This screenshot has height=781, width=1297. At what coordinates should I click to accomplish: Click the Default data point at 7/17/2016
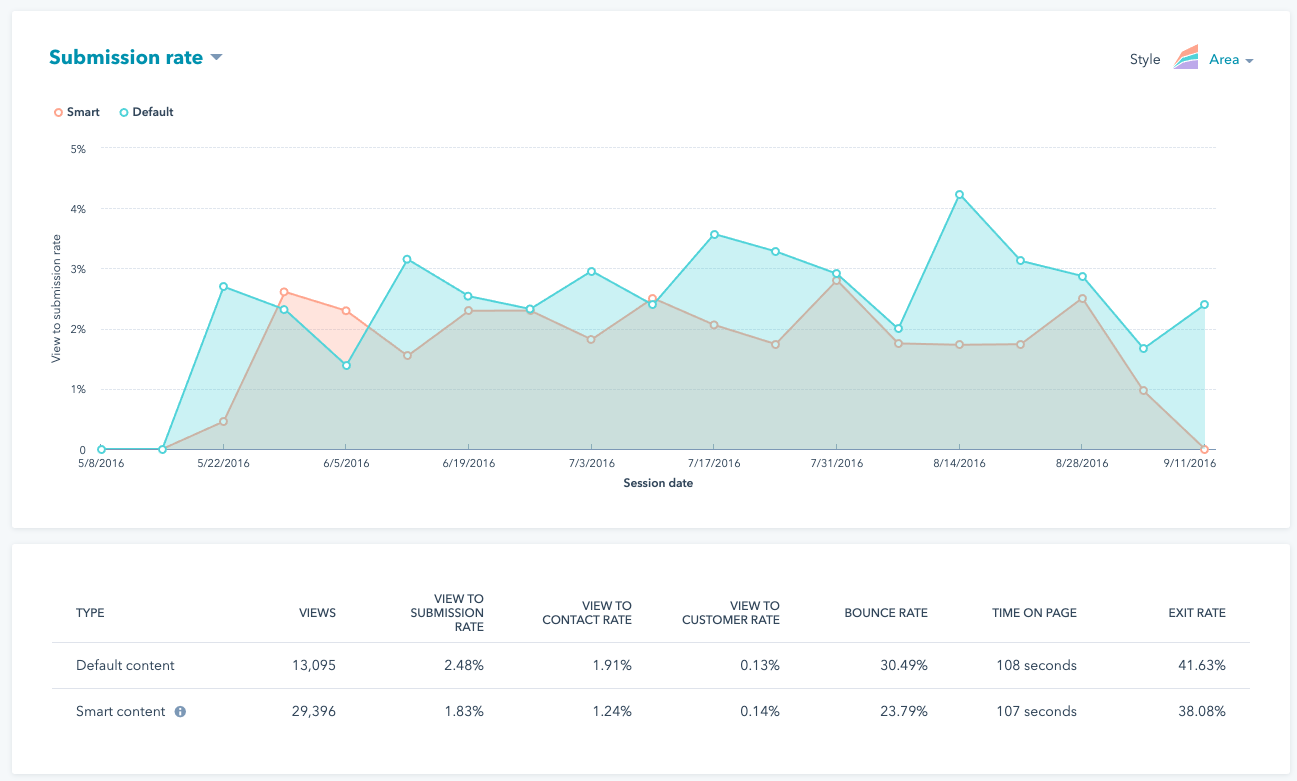tap(714, 235)
